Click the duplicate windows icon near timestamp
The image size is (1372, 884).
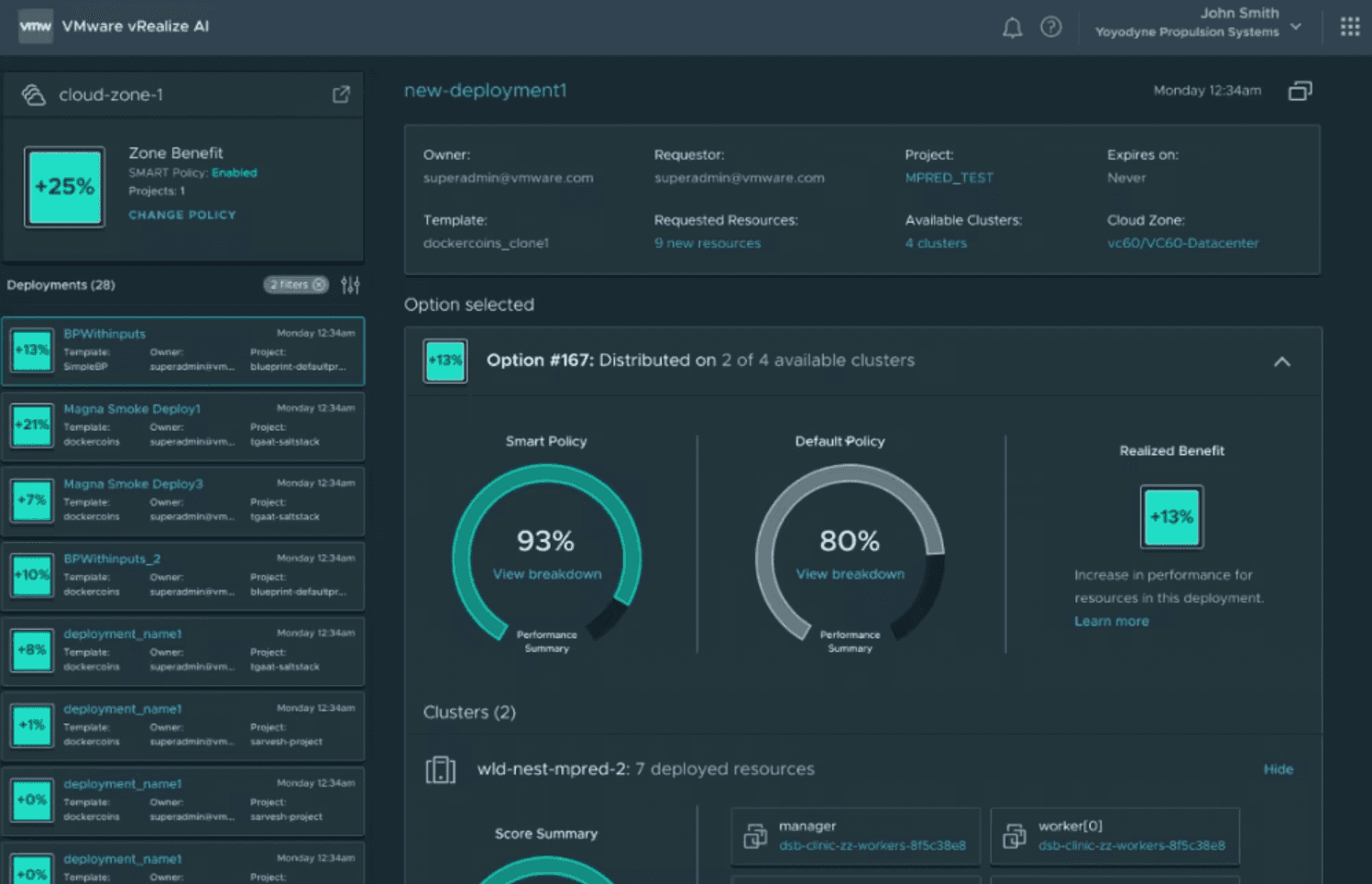(x=1300, y=91)
